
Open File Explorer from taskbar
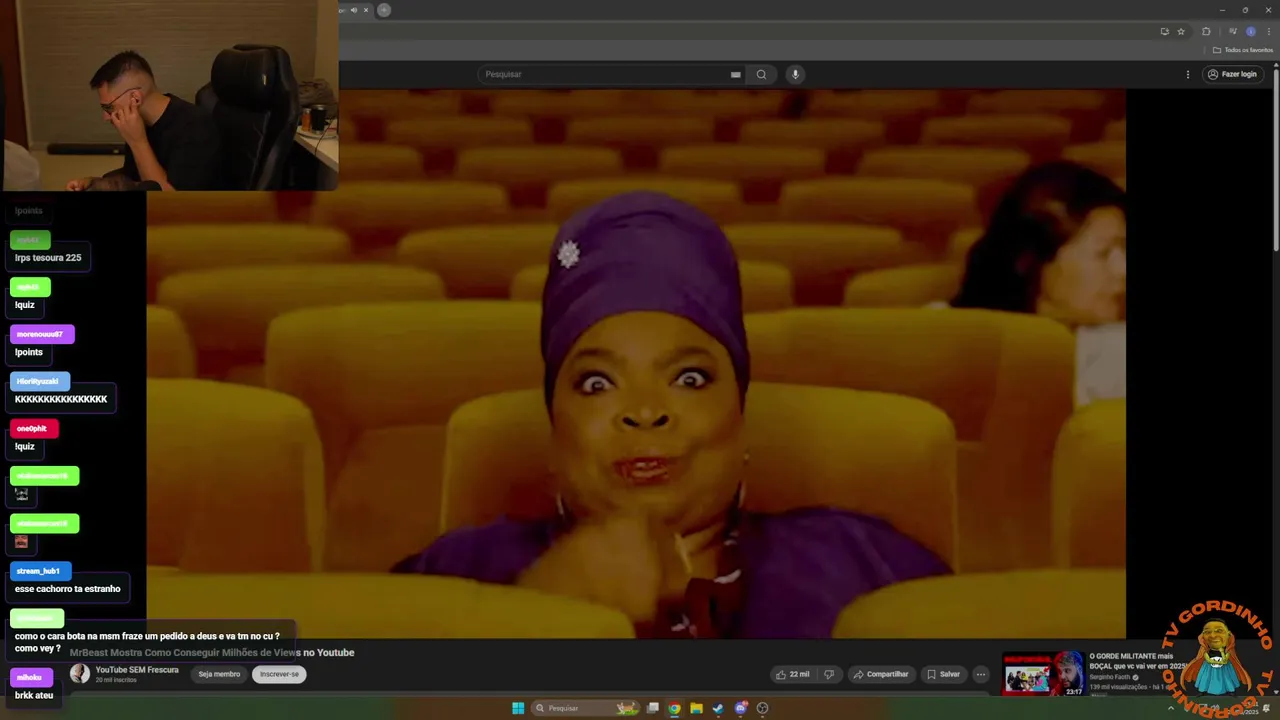[x=697, y=708]
